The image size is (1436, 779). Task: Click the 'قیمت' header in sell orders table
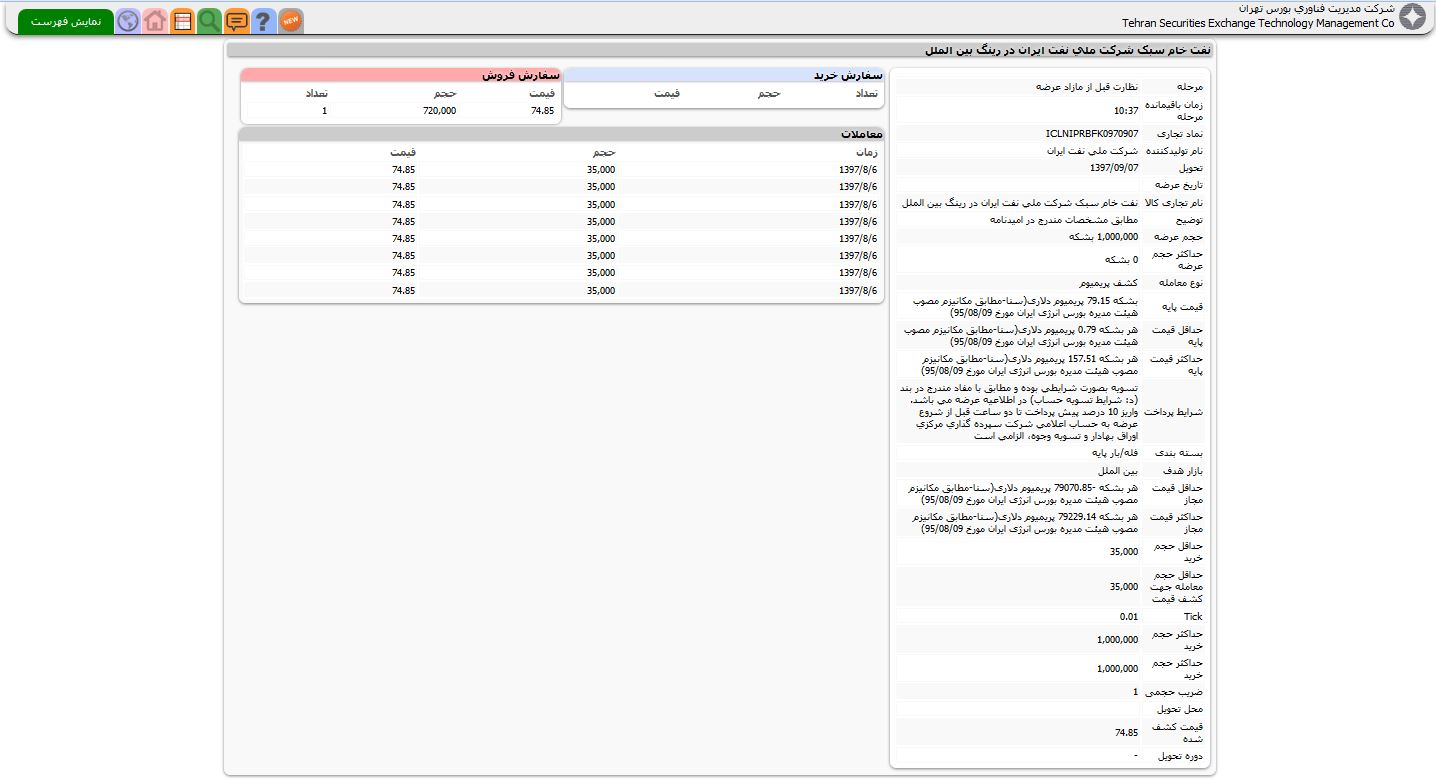click(x=542, y=93)
